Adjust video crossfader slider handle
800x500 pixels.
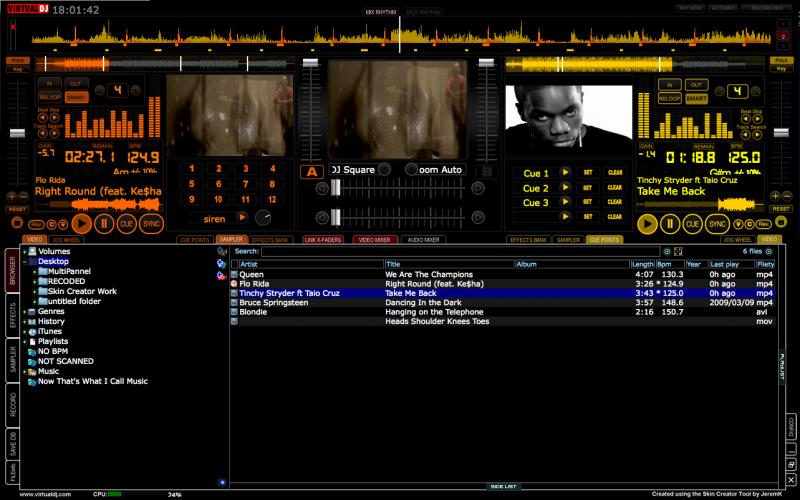tap(335, 188)
